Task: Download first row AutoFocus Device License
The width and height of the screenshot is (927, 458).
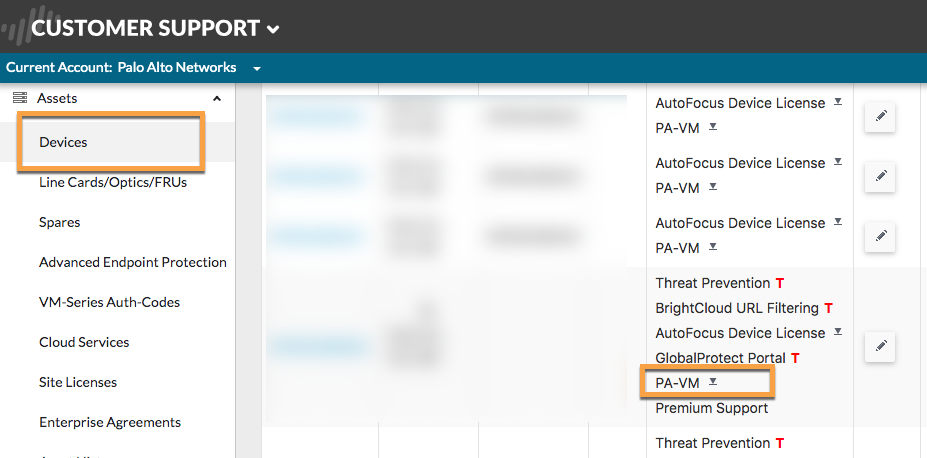Action: tap(838, 102)
